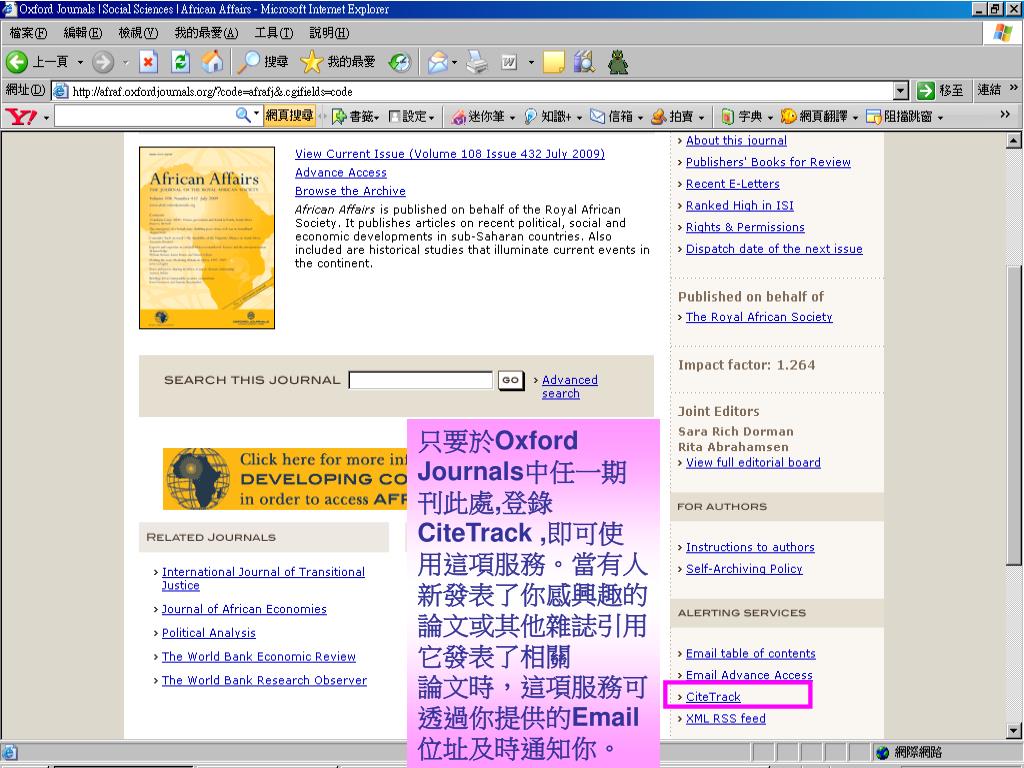This screenshot has width=1024, height=768.
Task: Click the Back arrow button
Action: [17, 62]
